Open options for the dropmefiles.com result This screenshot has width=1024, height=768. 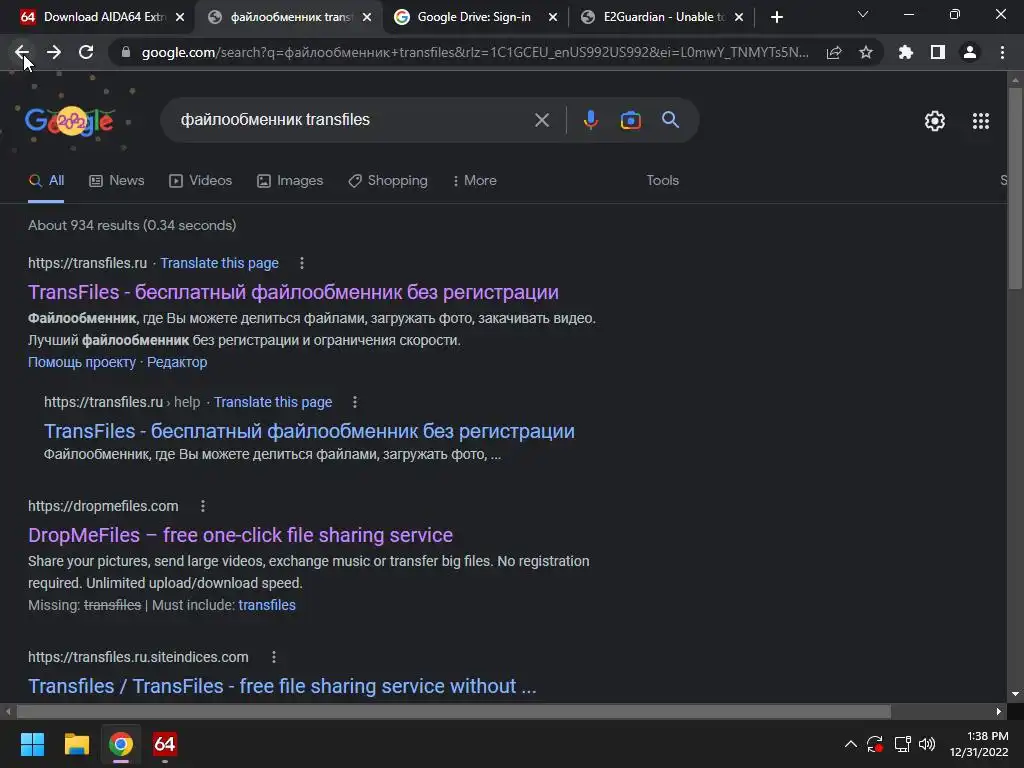(x=202, y=506)
